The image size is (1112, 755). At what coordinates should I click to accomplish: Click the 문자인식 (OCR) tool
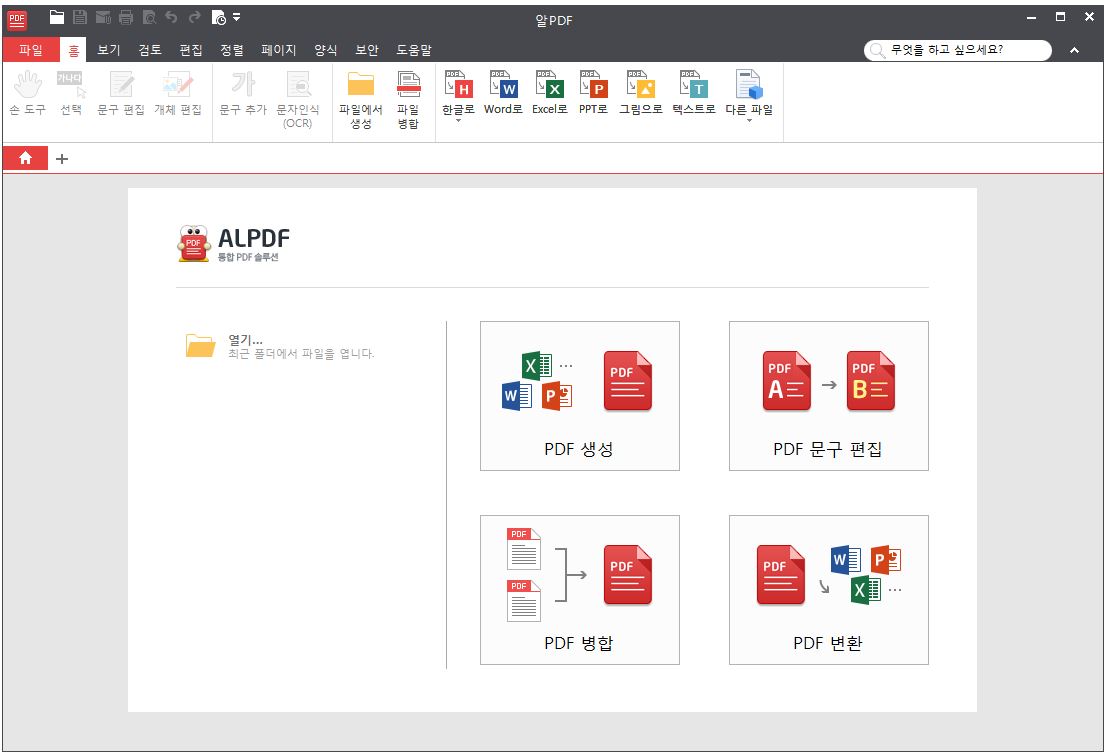[298, 99]
